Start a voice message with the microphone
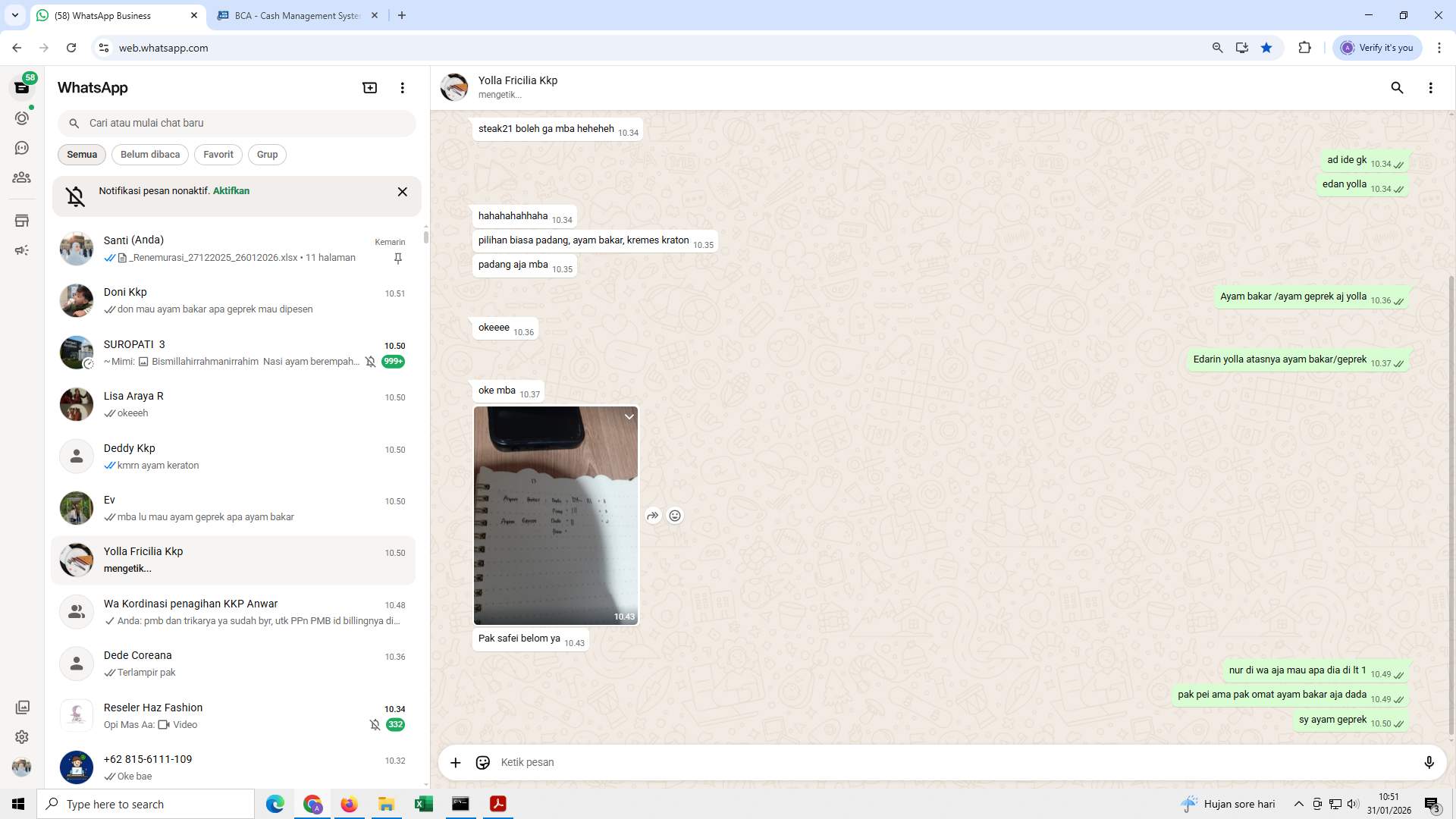Image resolution: width=1456 pixels, height=819 pixels. 1429,762
